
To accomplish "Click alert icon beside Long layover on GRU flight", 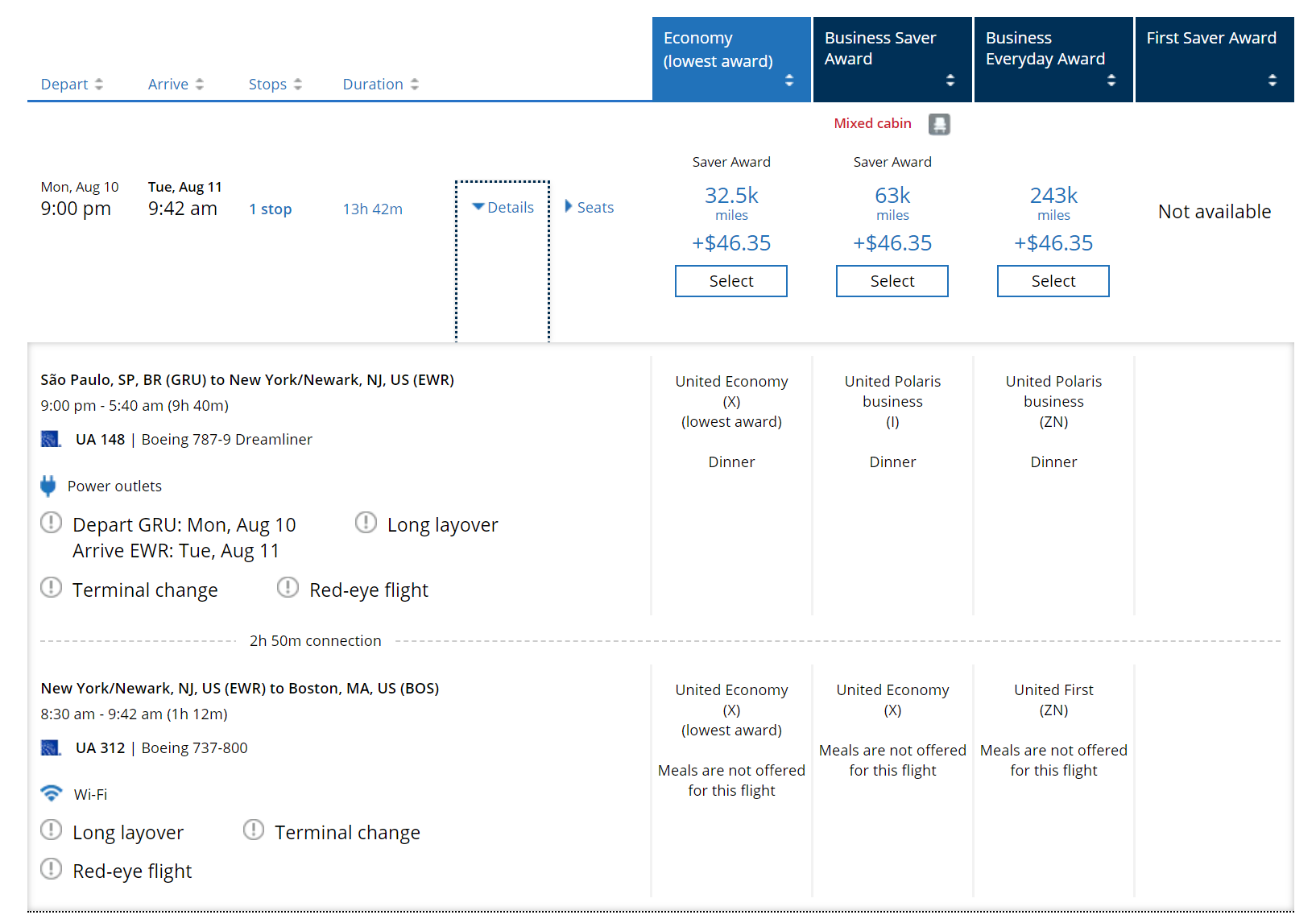I will coord(366,523).
